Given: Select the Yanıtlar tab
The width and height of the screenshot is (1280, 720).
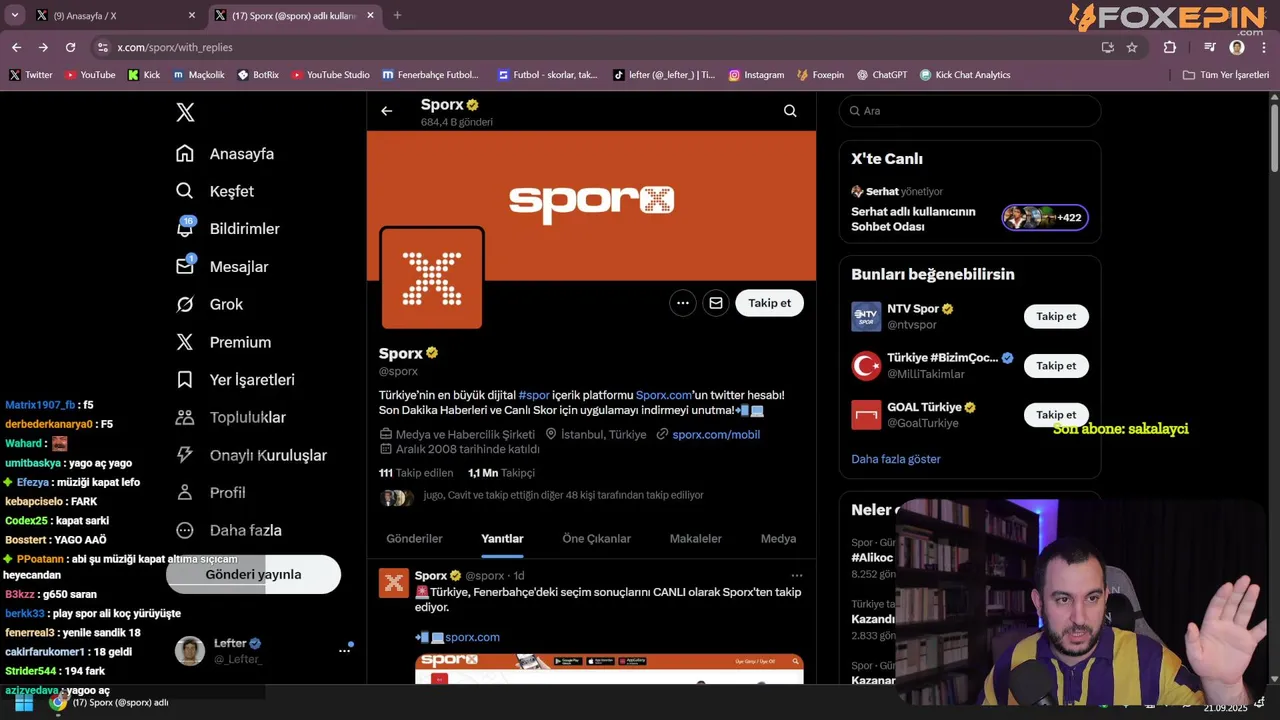Looking at the screenshot, I should click(x=502, y=538).
